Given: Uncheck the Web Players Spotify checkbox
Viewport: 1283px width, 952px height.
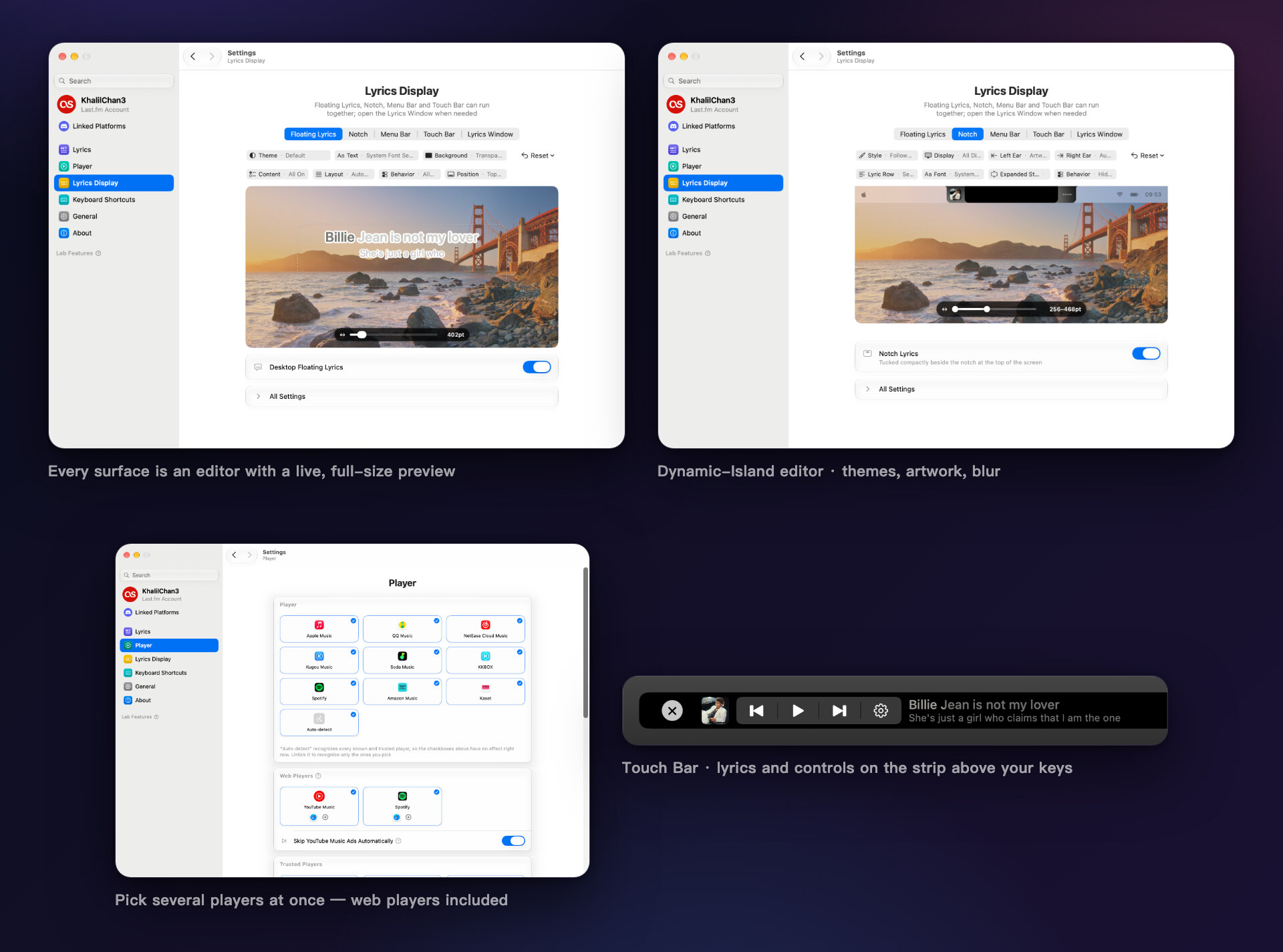Looking at the screenshot, I should 436,792.
